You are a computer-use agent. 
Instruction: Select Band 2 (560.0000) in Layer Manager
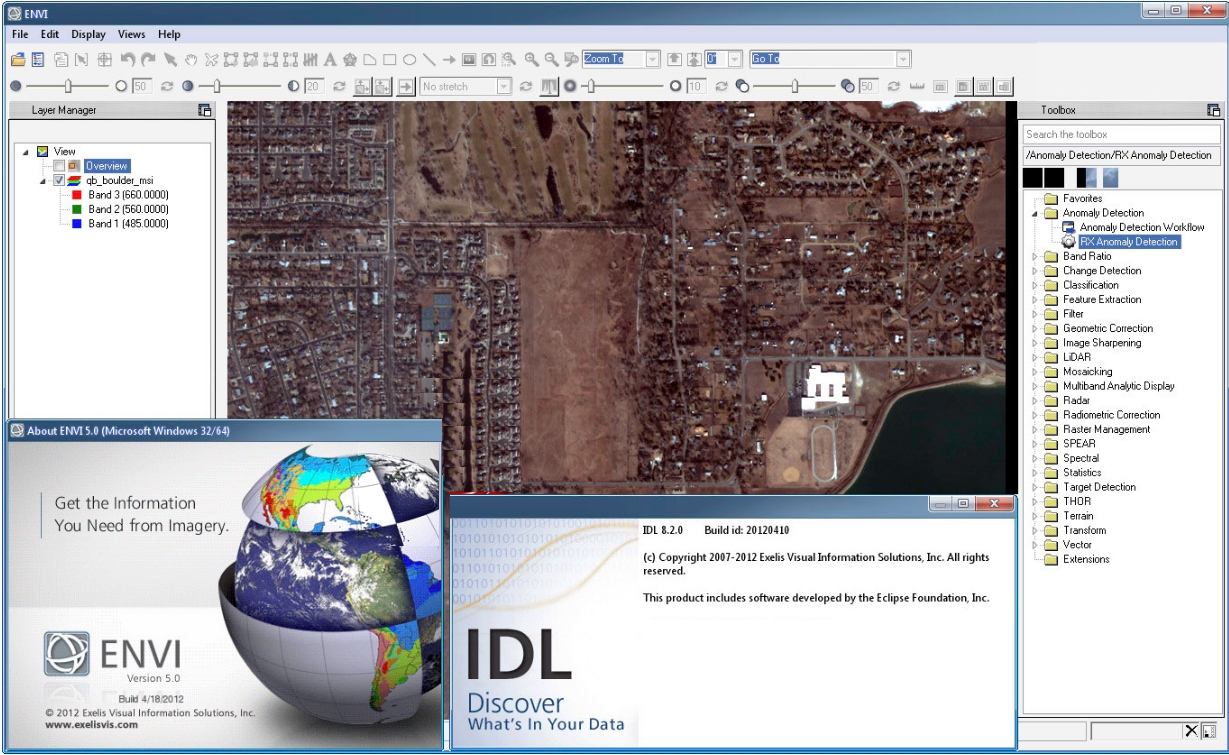(x=128, y=210)
